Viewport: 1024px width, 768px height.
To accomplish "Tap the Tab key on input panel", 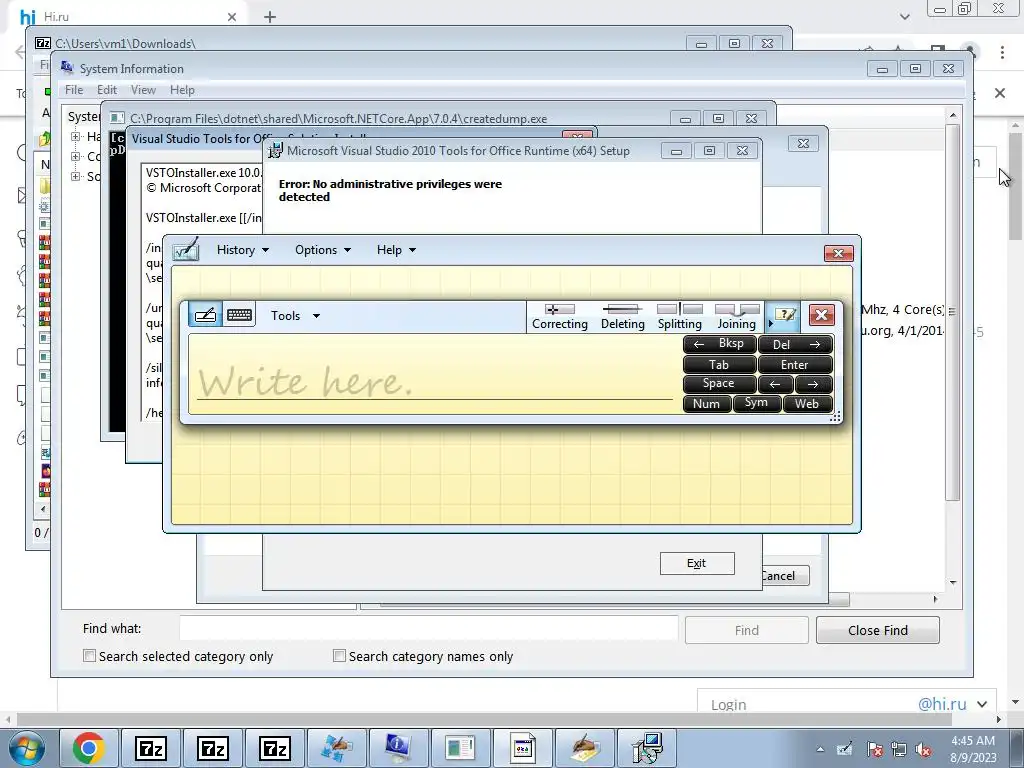I will pyautogui.click(x=720, y=364).
